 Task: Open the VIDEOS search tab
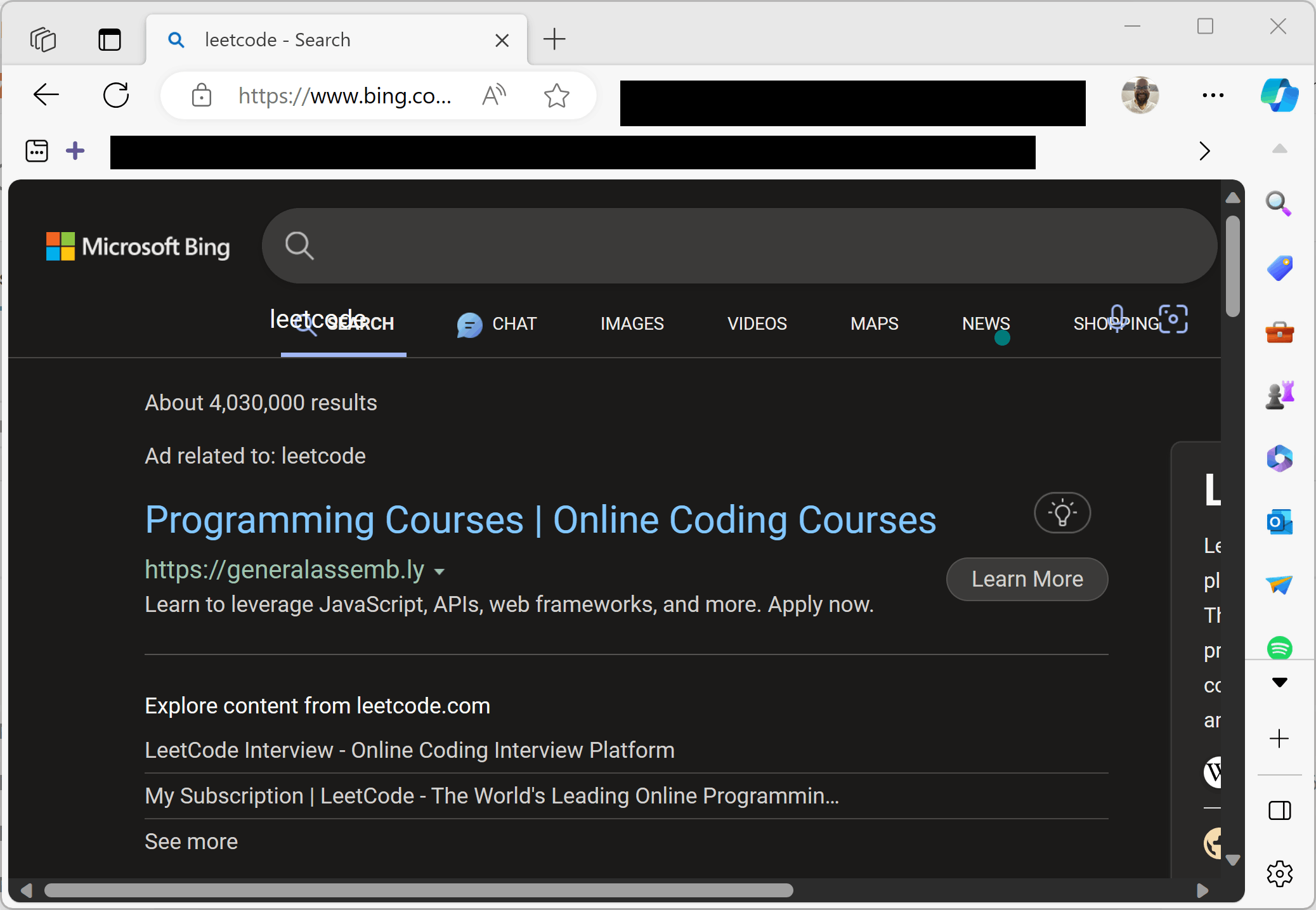(757, 323)
